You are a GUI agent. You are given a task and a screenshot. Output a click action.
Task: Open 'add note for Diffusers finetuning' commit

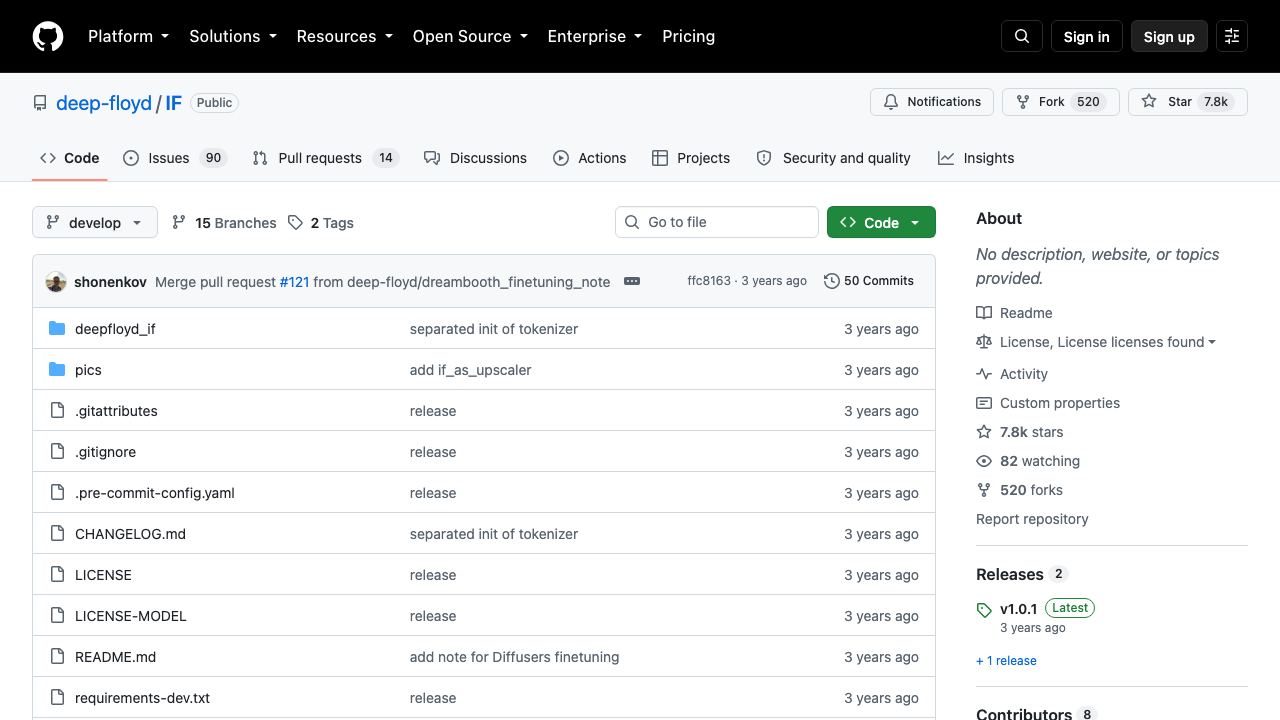point(514,657)
